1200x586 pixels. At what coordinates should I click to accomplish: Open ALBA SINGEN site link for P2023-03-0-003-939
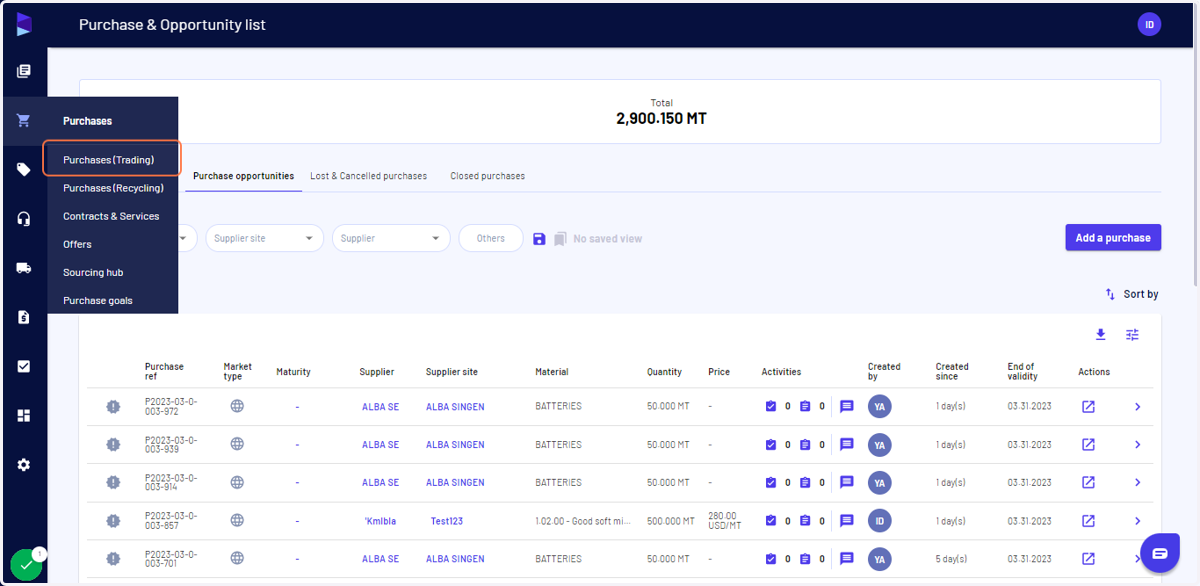pos(455,445)
